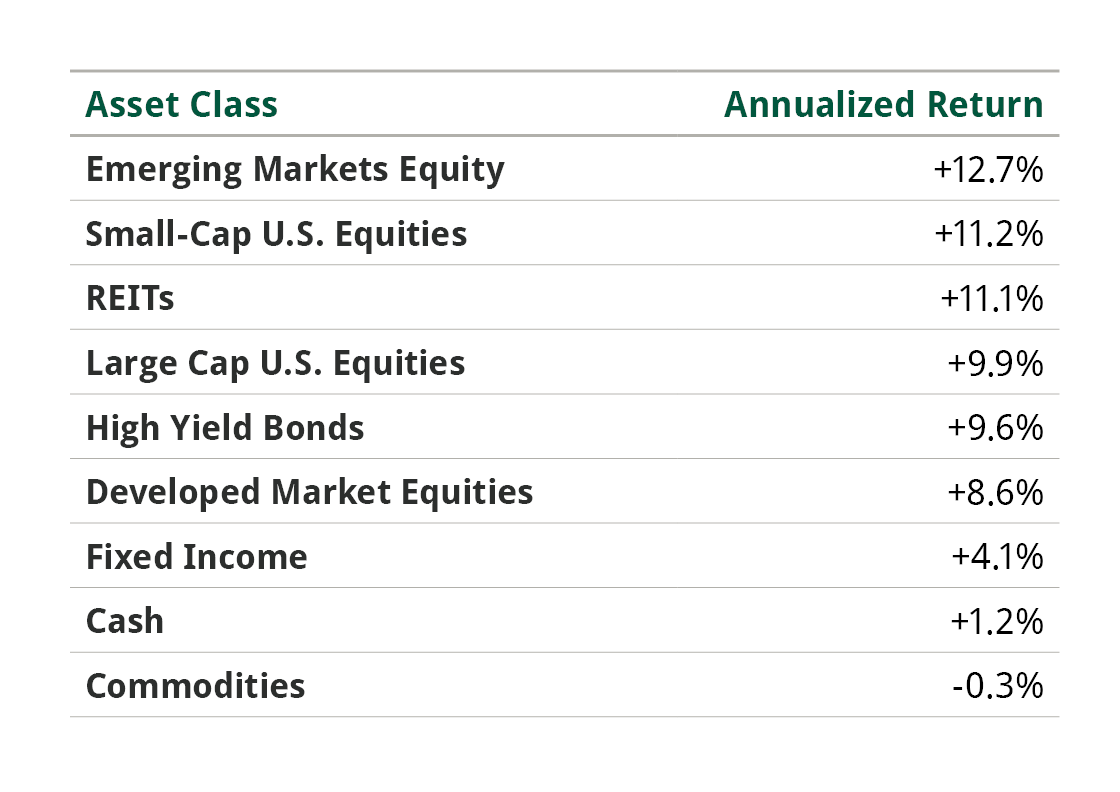1120x792 pixels.
Task: Select the Small-Cap U.S. Equities label
Action: [x=276, y=234]
